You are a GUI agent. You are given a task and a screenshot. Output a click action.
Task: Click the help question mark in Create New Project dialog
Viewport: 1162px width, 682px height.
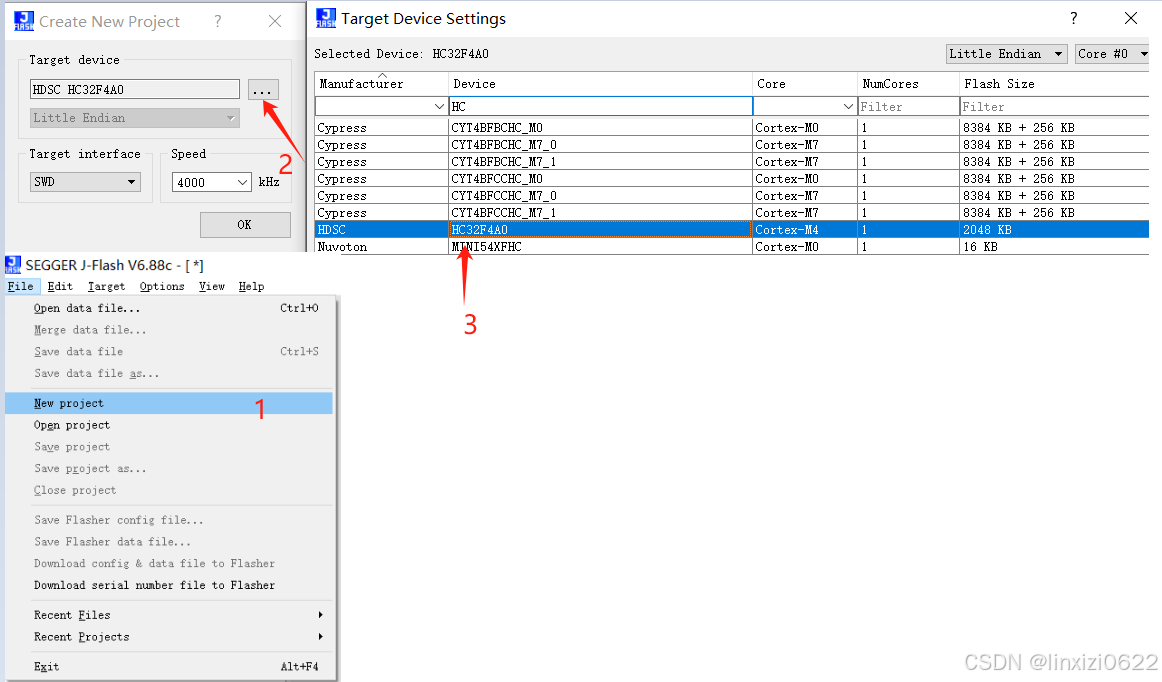pos(217,21)
